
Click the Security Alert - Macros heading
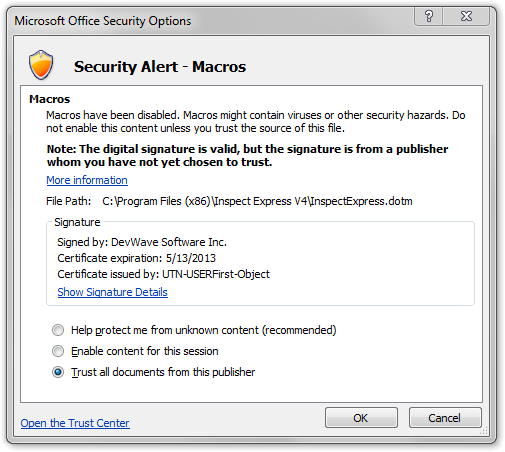[160, 66]
